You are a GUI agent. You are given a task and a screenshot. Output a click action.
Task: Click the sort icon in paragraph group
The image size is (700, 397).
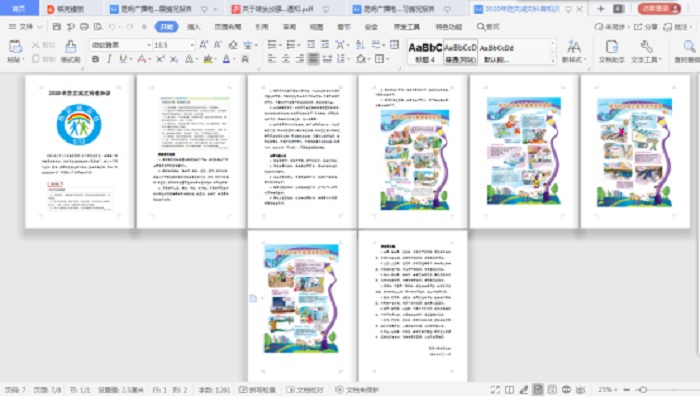pos(360,45)
